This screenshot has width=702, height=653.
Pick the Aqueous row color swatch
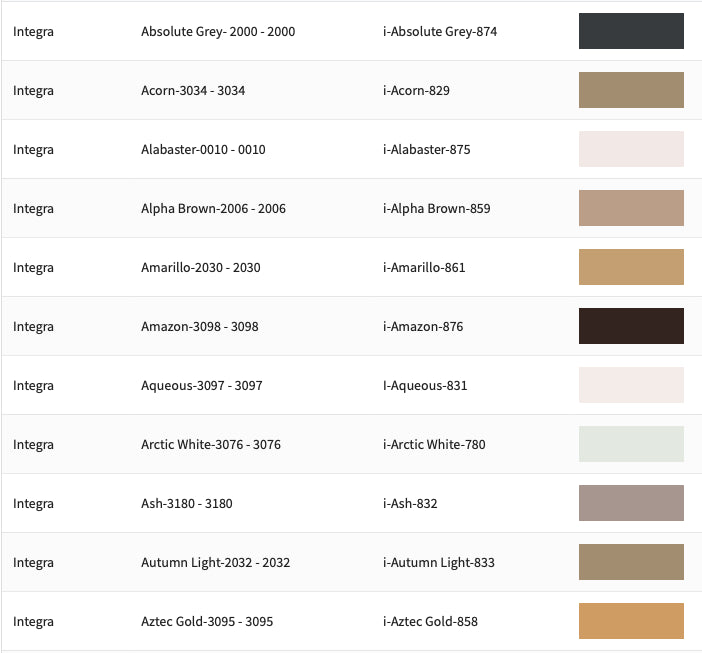631,385
